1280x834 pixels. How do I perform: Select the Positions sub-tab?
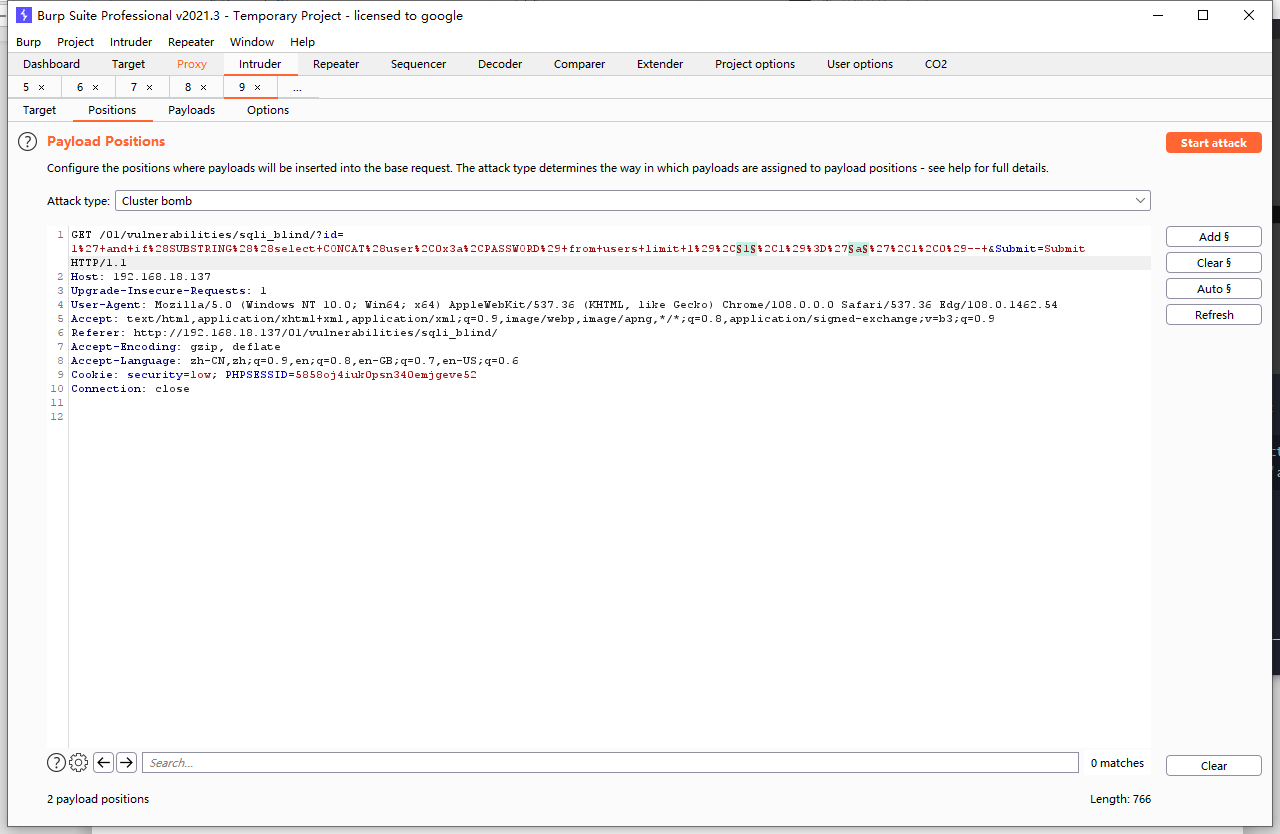112,110
